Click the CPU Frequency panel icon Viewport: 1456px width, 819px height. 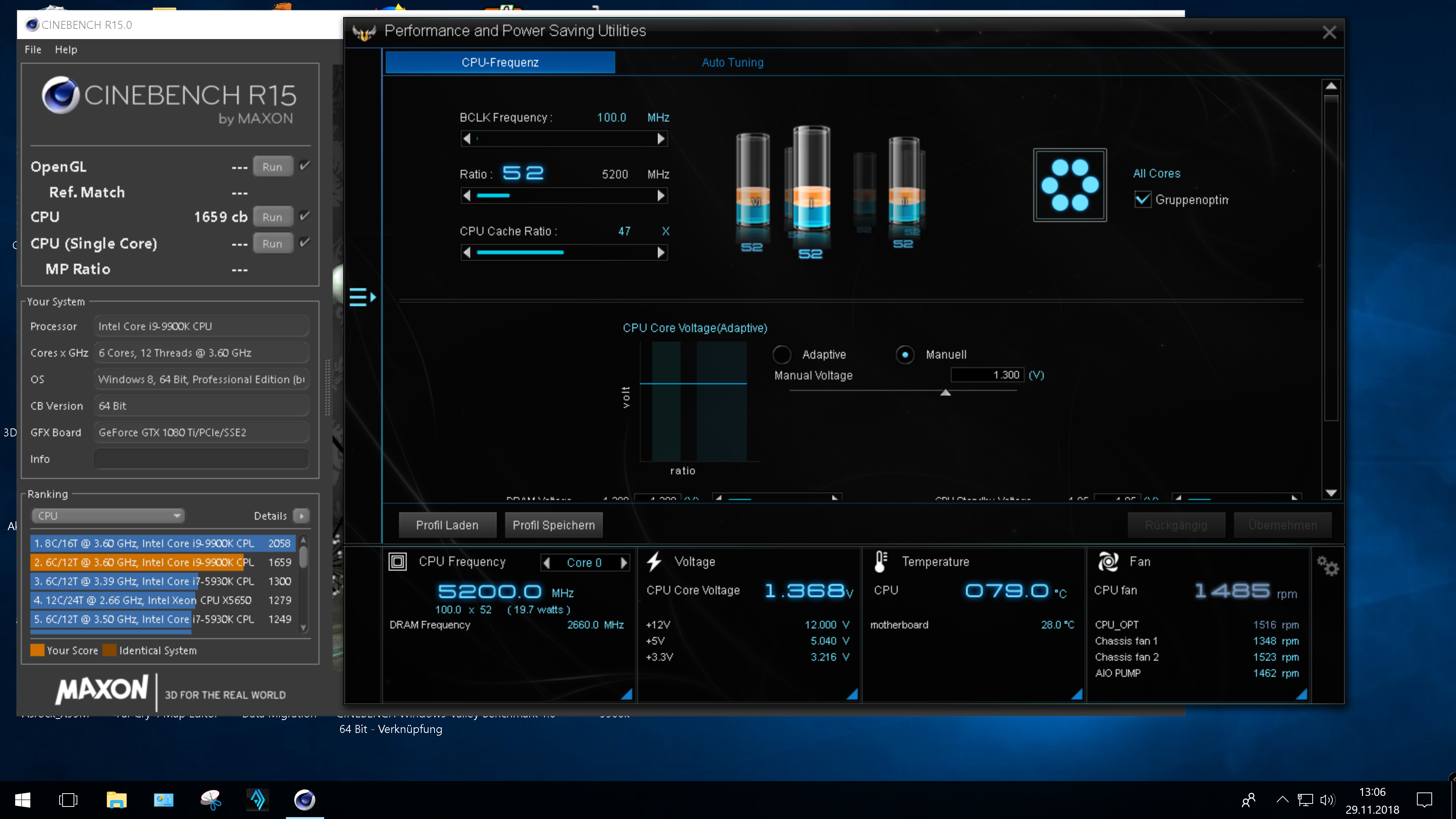pyautogui.click(x=397, y=561)
